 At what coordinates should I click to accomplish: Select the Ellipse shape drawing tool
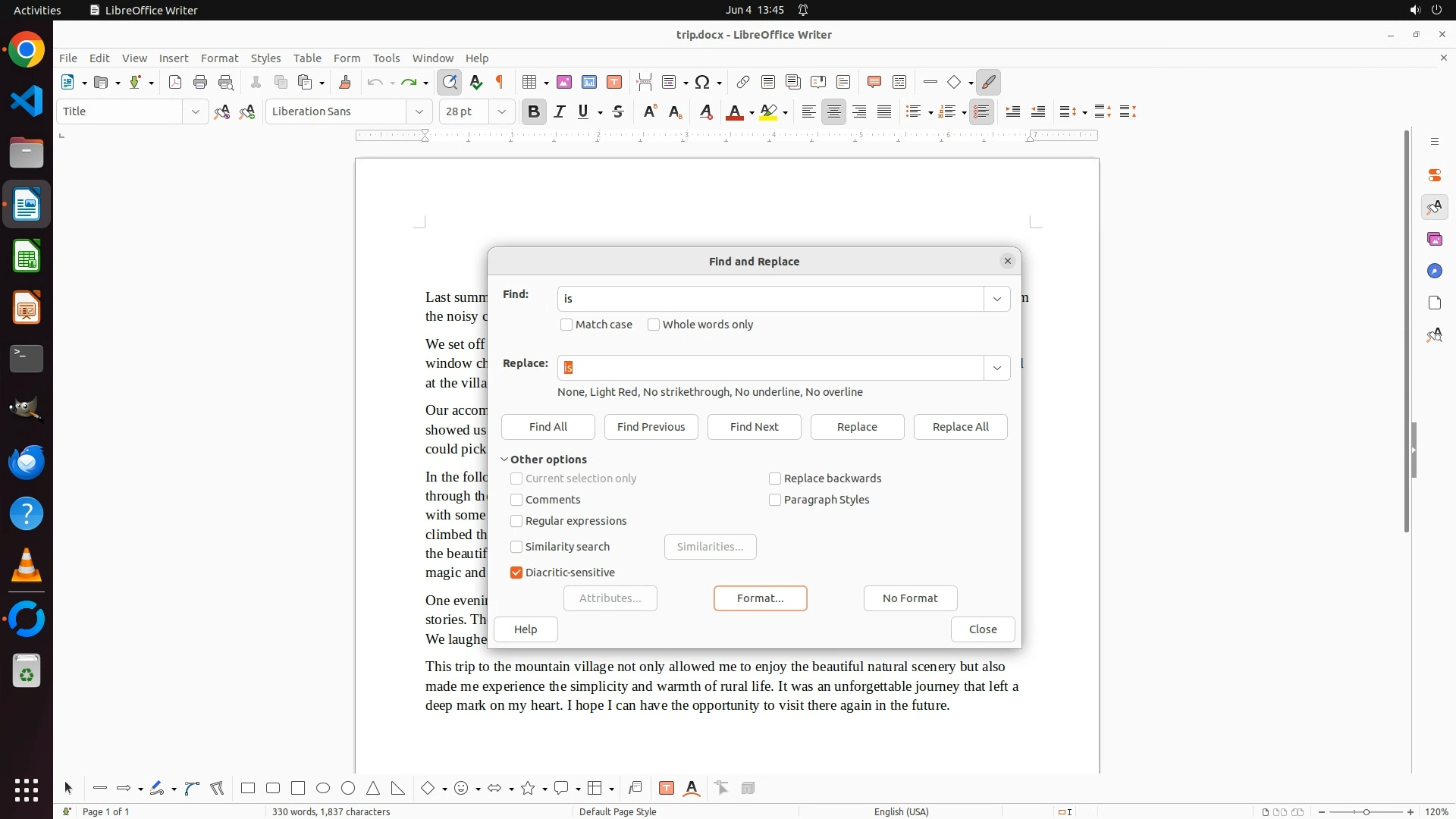(x=323, y=788)
